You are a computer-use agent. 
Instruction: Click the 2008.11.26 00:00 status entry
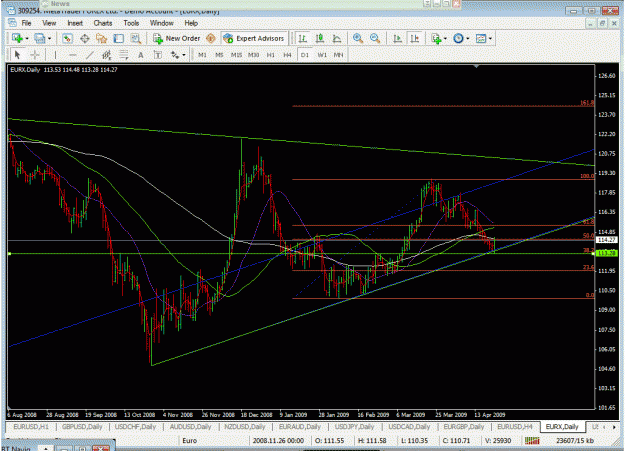point(278,440)
